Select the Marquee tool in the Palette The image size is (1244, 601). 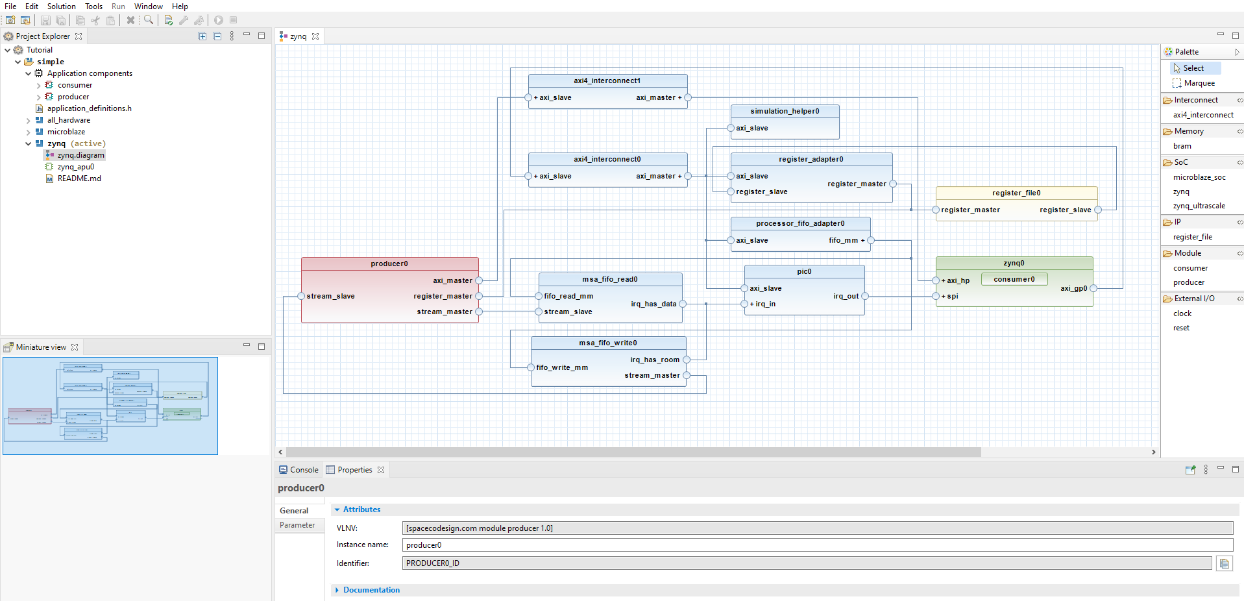pos(1199,83)
